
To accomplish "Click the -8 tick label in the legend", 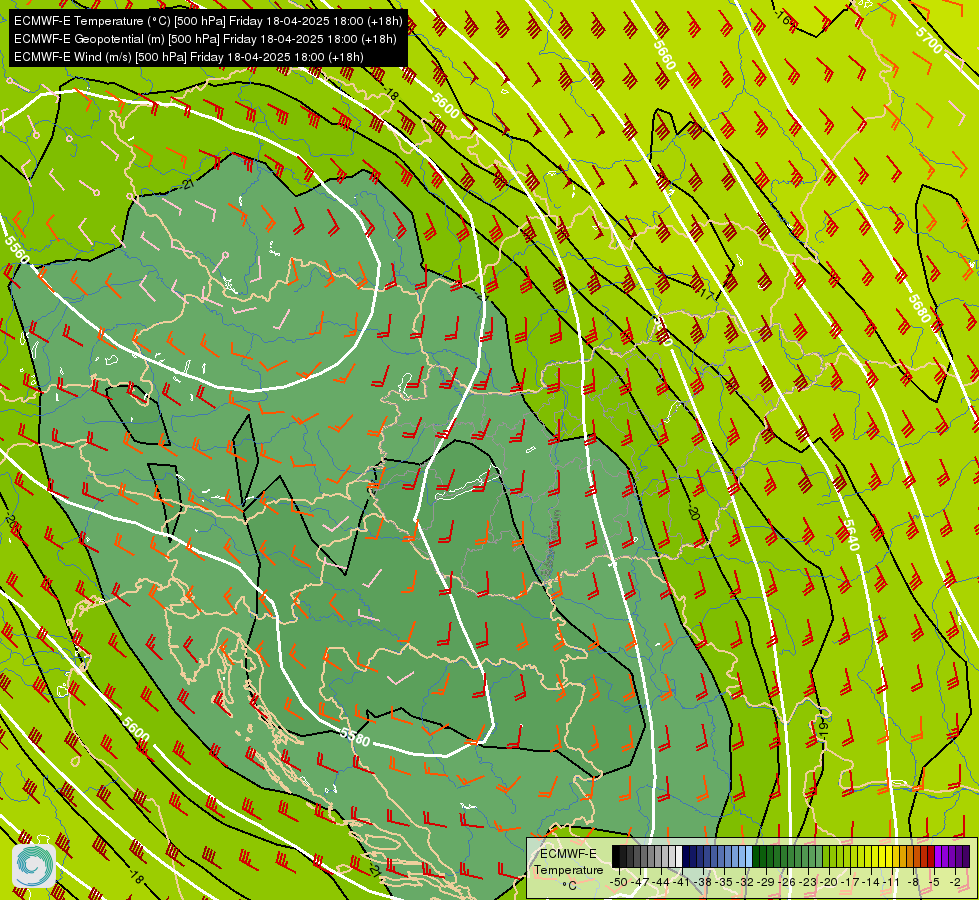I will (914, 882).
